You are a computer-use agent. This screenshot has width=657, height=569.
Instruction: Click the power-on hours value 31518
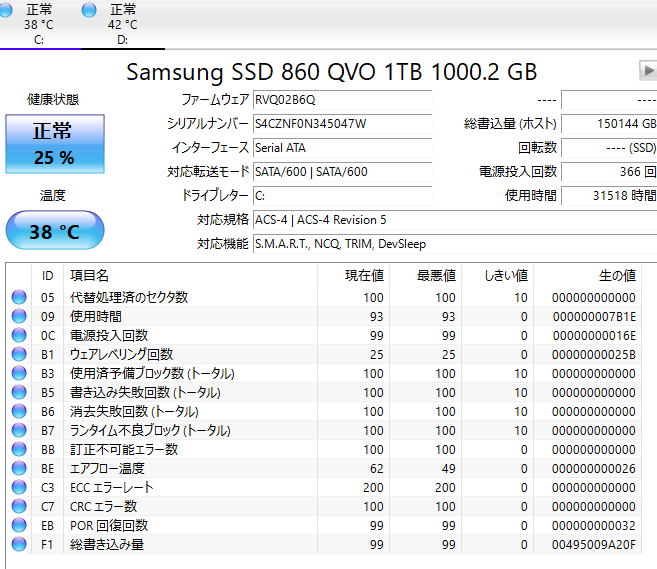point(609,196)
